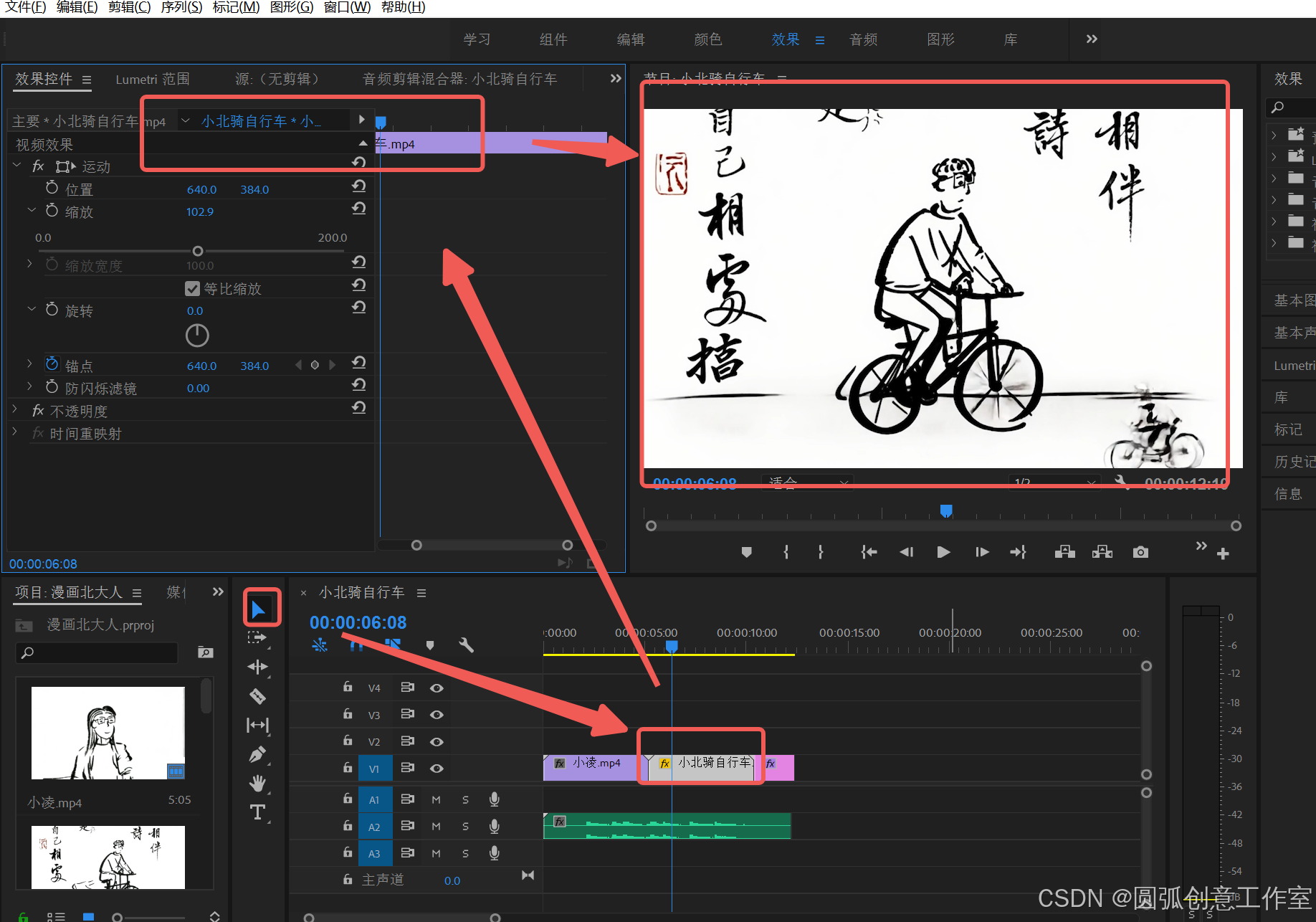Select the Type tool
Viewport: 1316px width, 922px height.
(257, 812)
